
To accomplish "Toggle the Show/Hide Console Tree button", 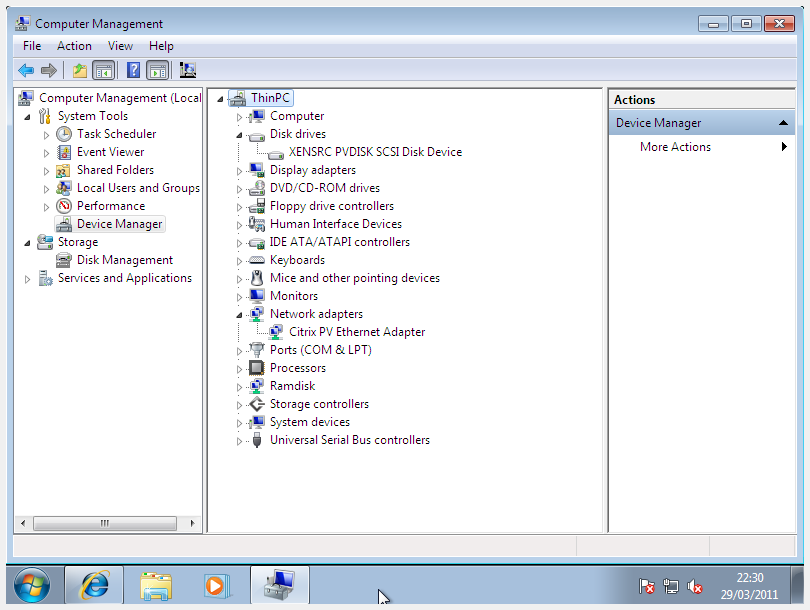I will pyautogui.click(x=103, y=70).
